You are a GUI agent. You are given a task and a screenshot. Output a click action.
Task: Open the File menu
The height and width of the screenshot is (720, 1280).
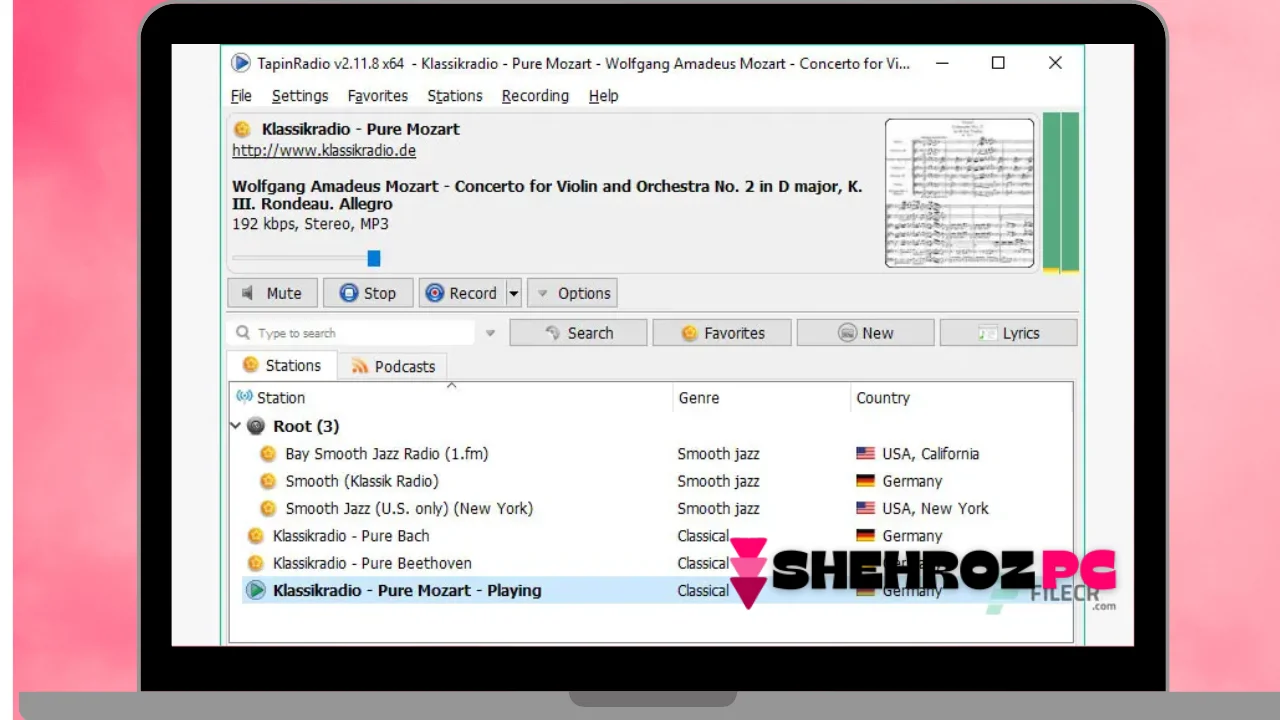(x=241, y=96)
